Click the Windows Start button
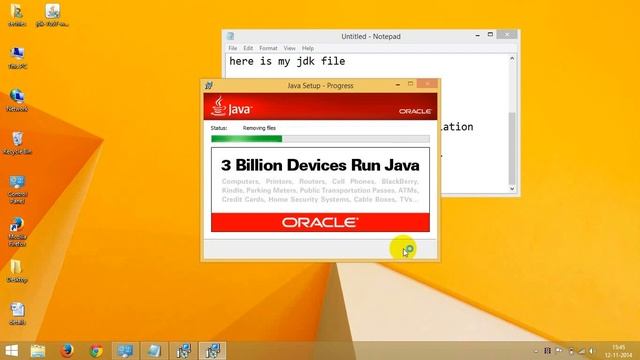The width and height of the screenshot is (640, 360). tap(11, 351)
